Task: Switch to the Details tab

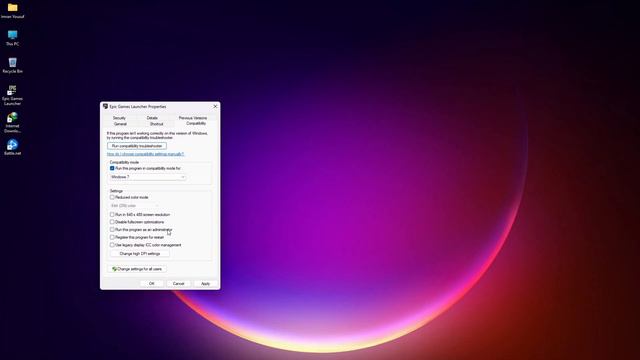Action: tap(152, 118)
